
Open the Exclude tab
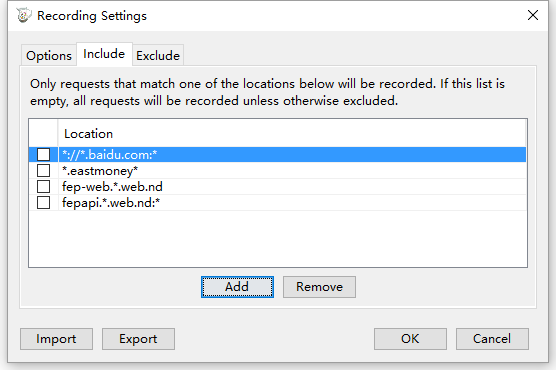click(158, 56)
